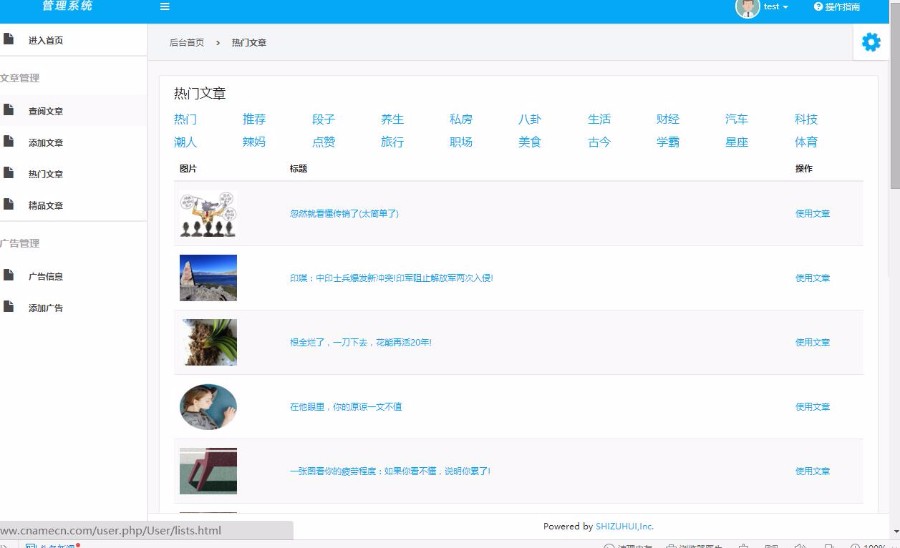Select the 古今 category
Image resolution: width=900 pixels, height=548 pixels.
[x=599, y=142]
